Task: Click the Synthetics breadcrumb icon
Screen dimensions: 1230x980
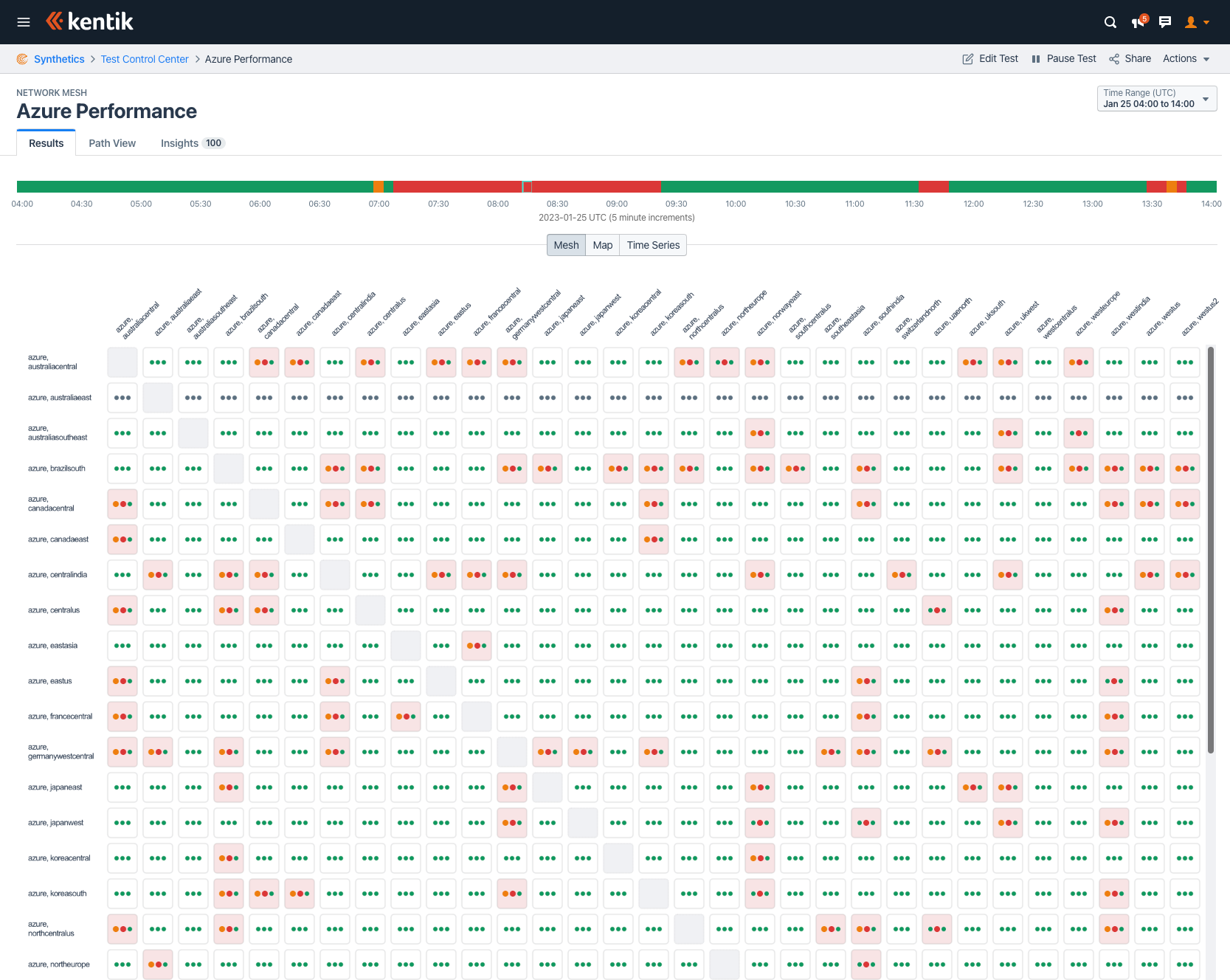Action: tap(22, 59)
